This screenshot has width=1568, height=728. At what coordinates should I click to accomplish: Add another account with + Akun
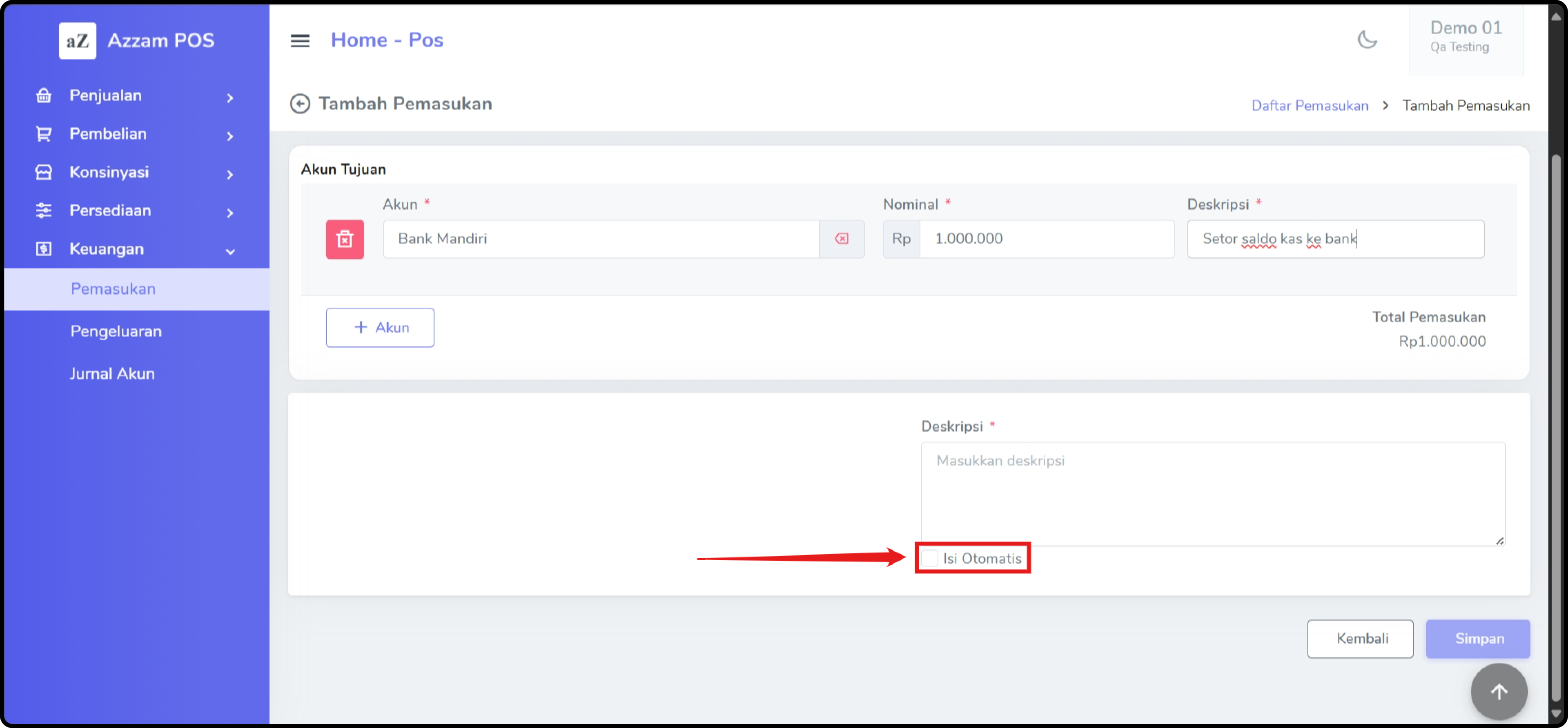pyautogui.click(x=380, y=328)
